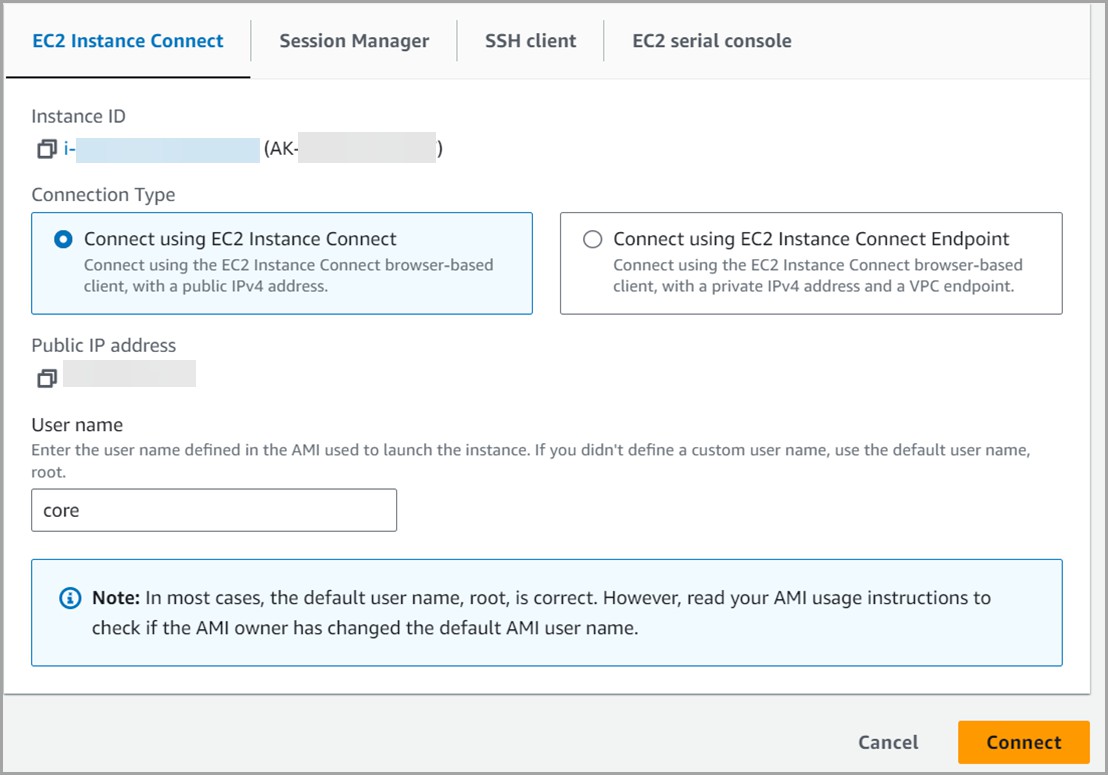The width and height of the screenshot is (1108, 775).
Task: Copy the Public IP address with copy icon
Action: pos(47,378)
